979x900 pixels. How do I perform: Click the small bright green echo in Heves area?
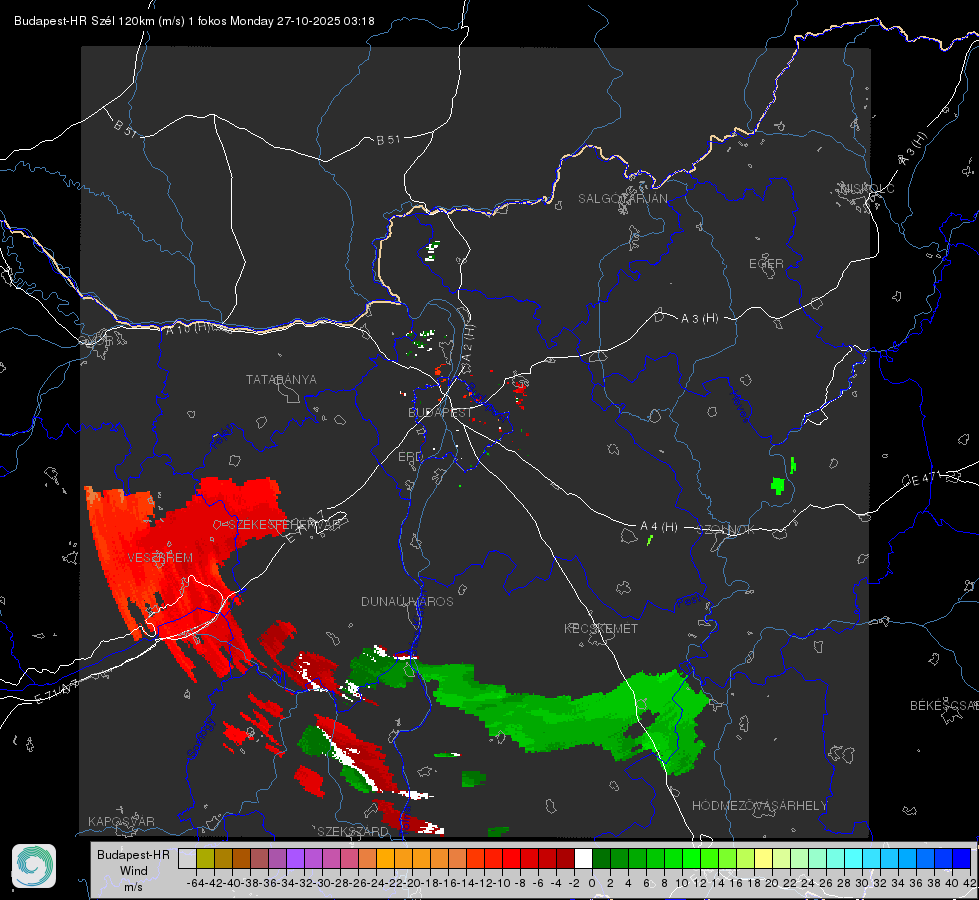pyautogui.click(x=778, y=485)
